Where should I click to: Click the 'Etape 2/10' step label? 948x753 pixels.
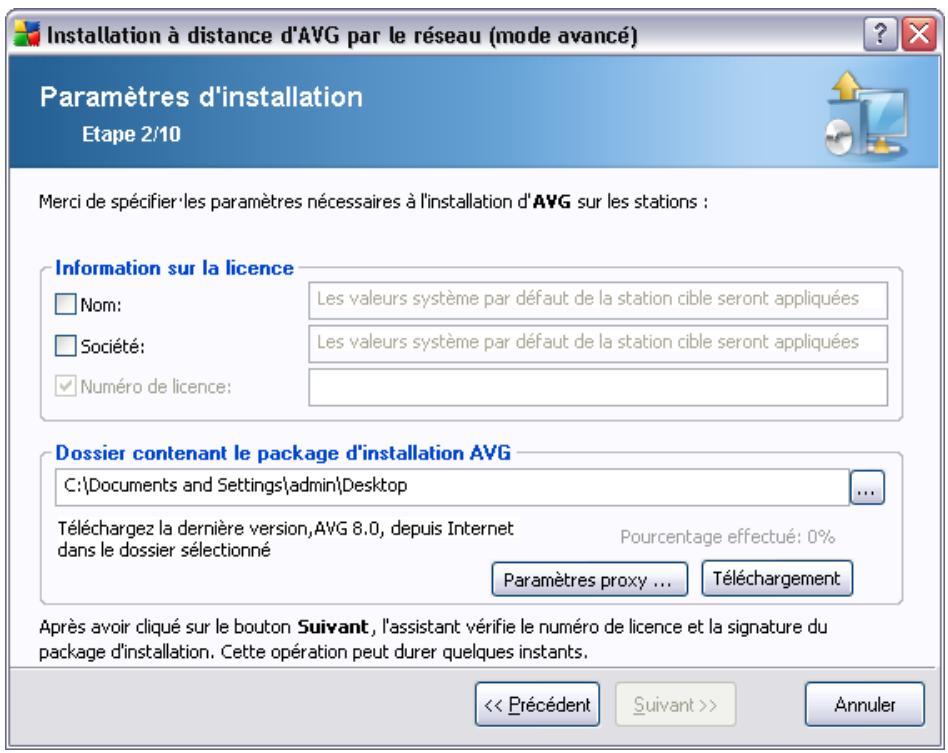(x=131, y=134)
